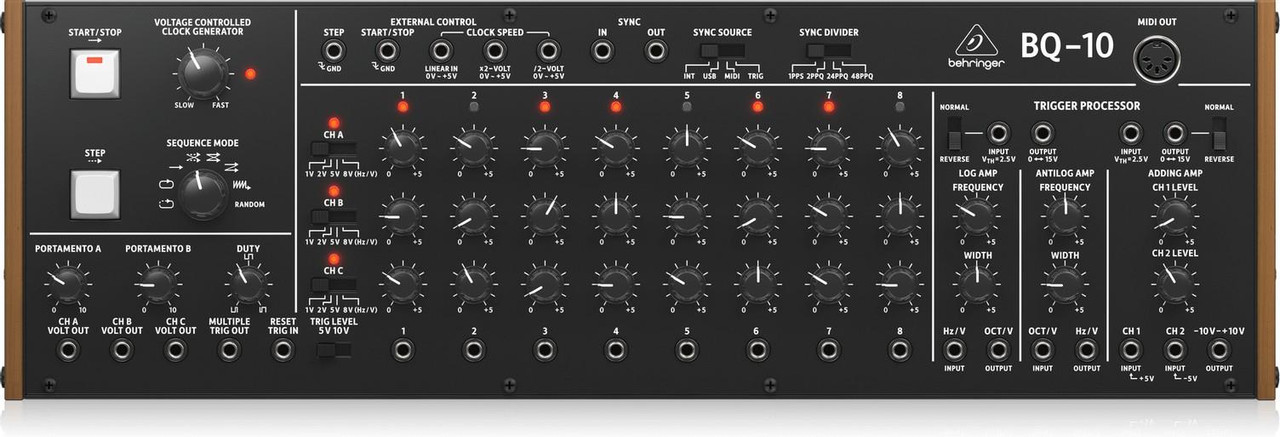Toggle the CH A voltage range switch

click(333, 148)
